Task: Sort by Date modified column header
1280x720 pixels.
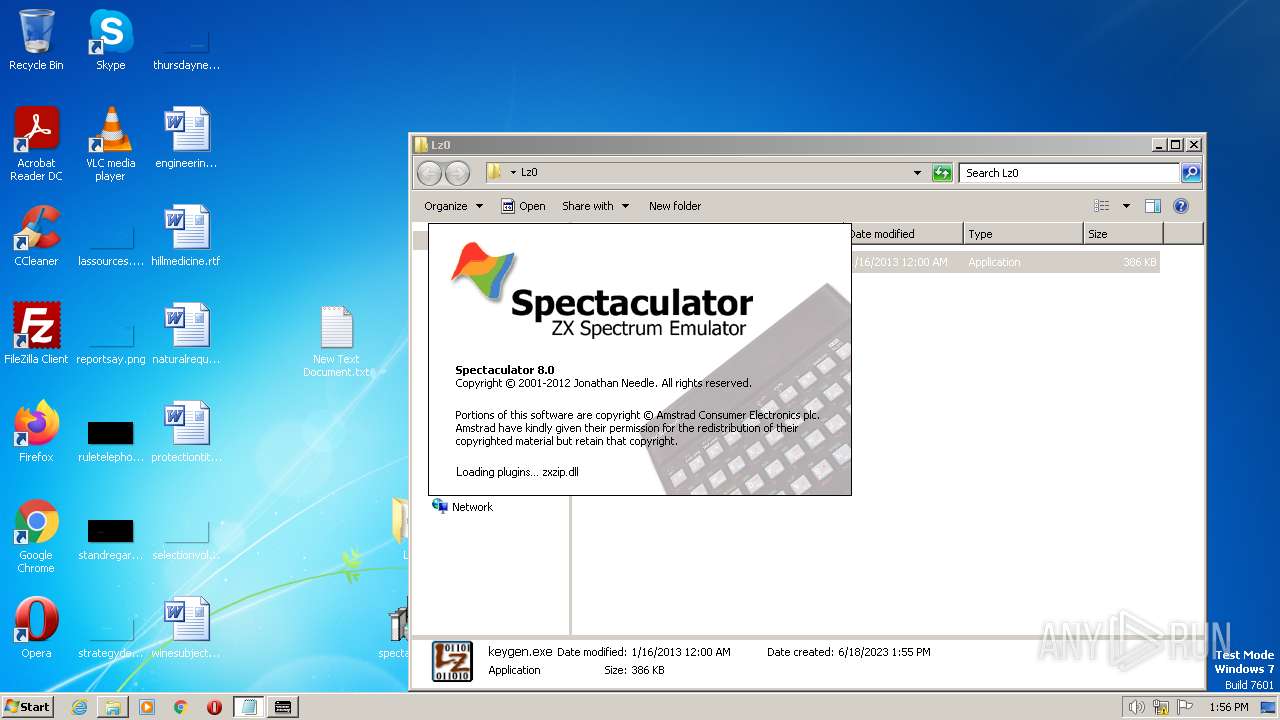Action: pos(906,234)
